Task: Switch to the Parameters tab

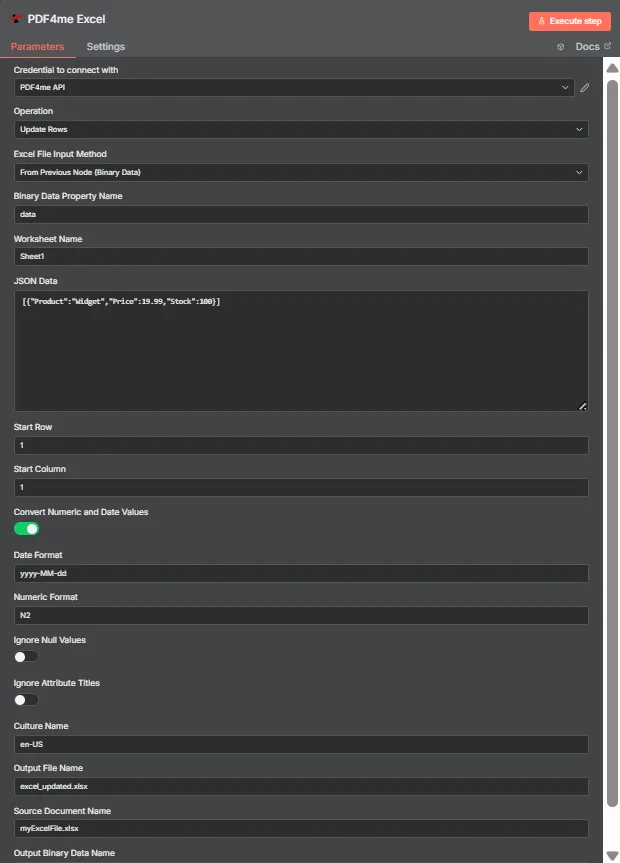Action: [x=37, y=47]
